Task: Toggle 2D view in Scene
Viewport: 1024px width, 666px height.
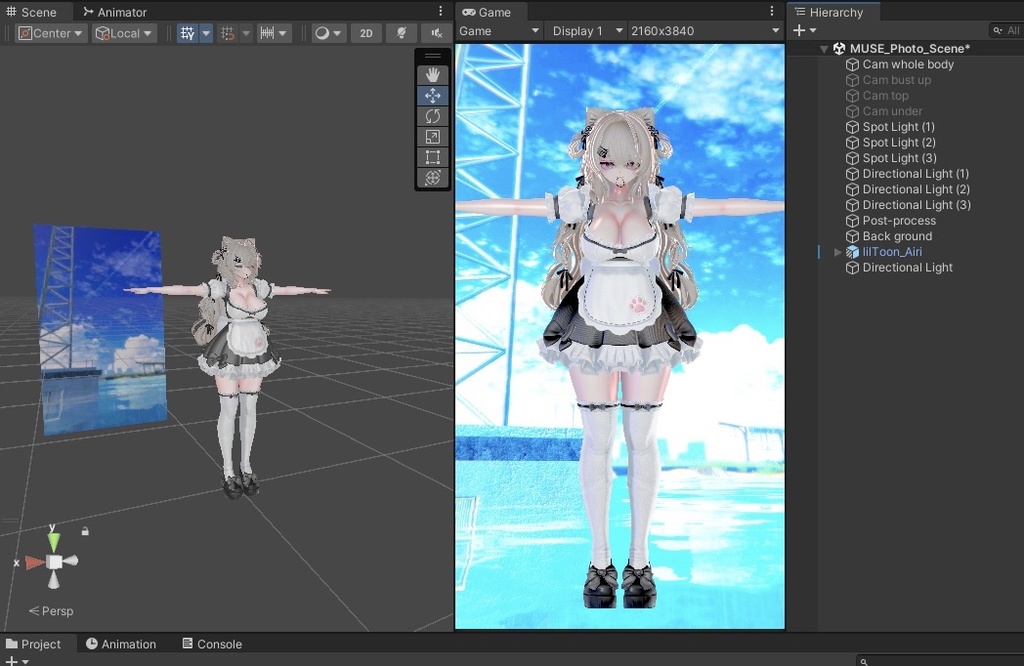Action: coord(366,33)
